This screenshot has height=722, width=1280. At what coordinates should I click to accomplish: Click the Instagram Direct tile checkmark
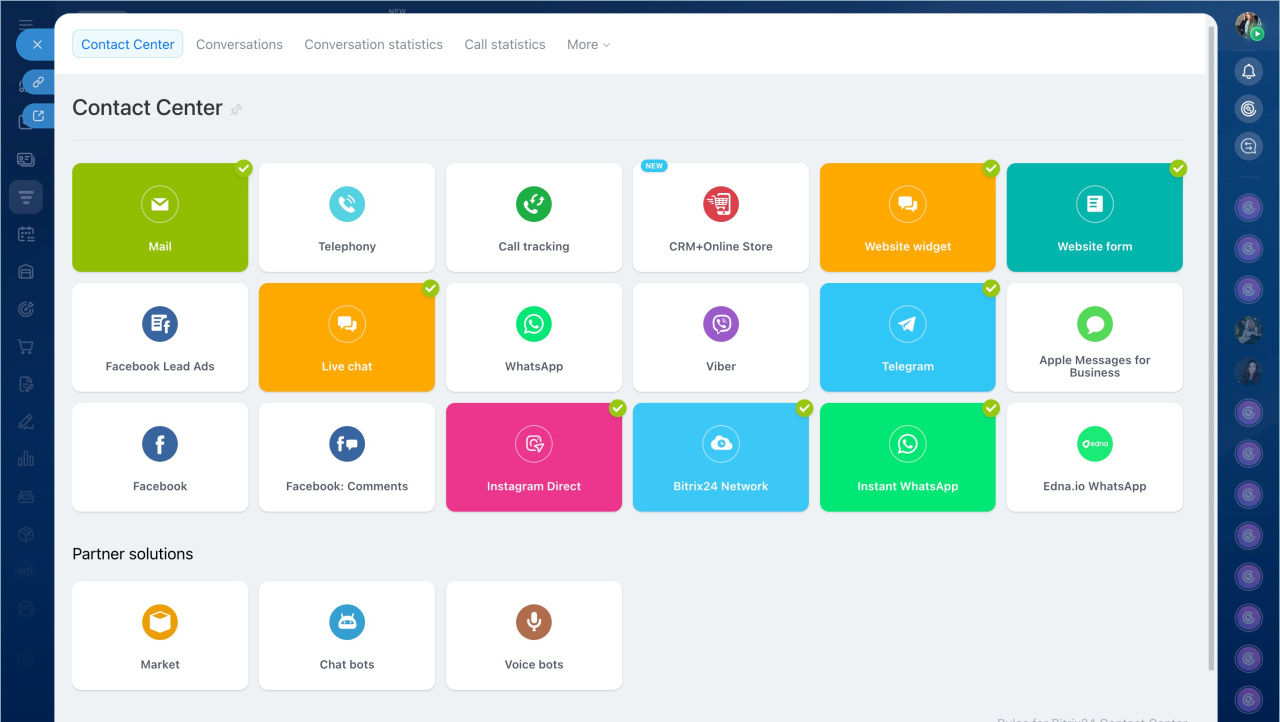click(617, 408)
